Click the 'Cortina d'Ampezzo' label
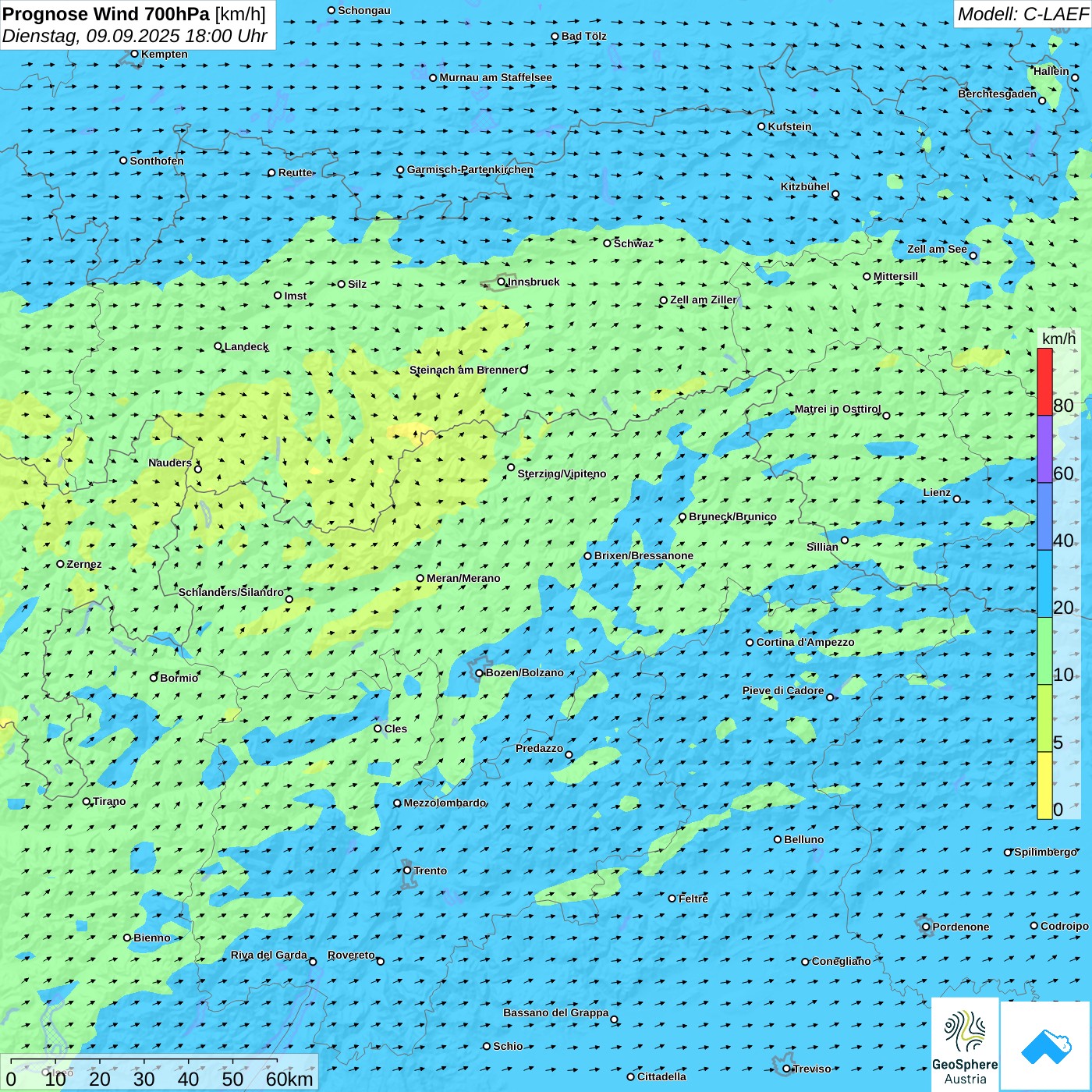Viewport: 1092px width, 1092px height. pos(806,642)
